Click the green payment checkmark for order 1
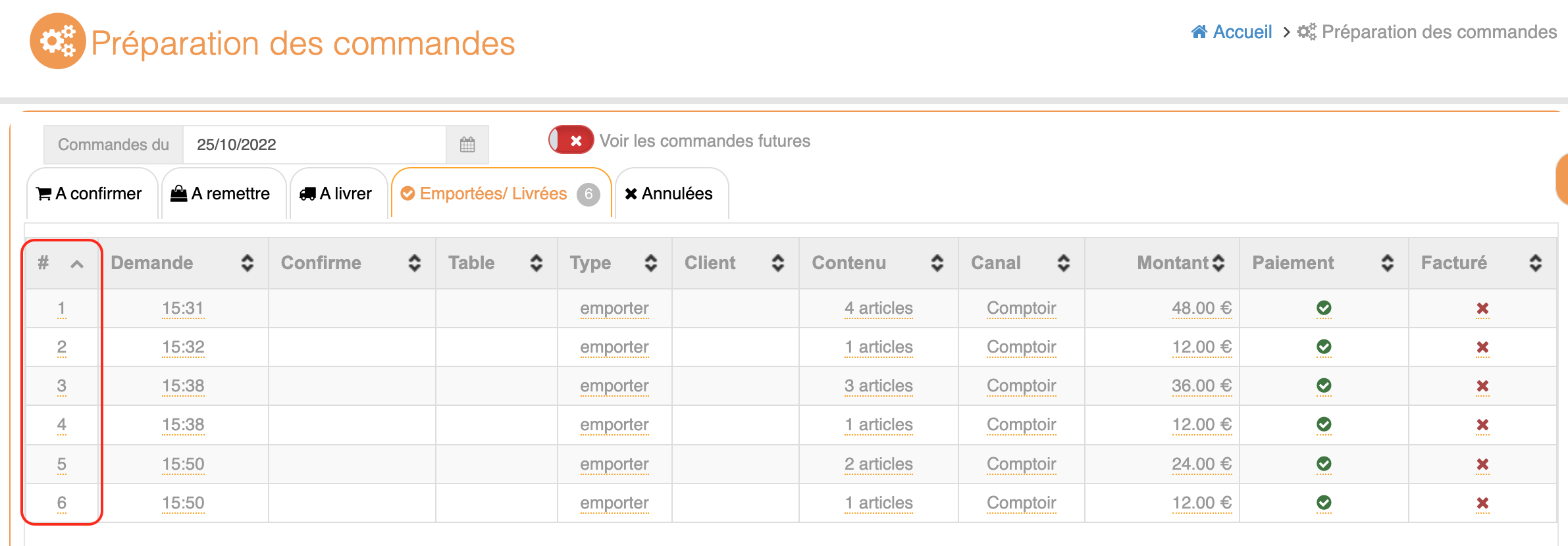The width and height of the screenshot is (1568, 546). tap(1324, 308)
